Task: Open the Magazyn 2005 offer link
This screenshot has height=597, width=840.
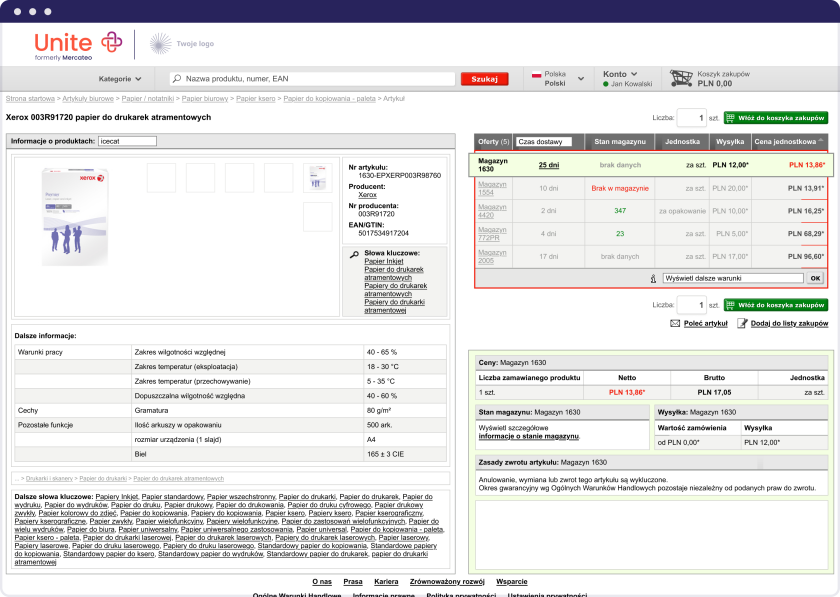Action: 492,257
